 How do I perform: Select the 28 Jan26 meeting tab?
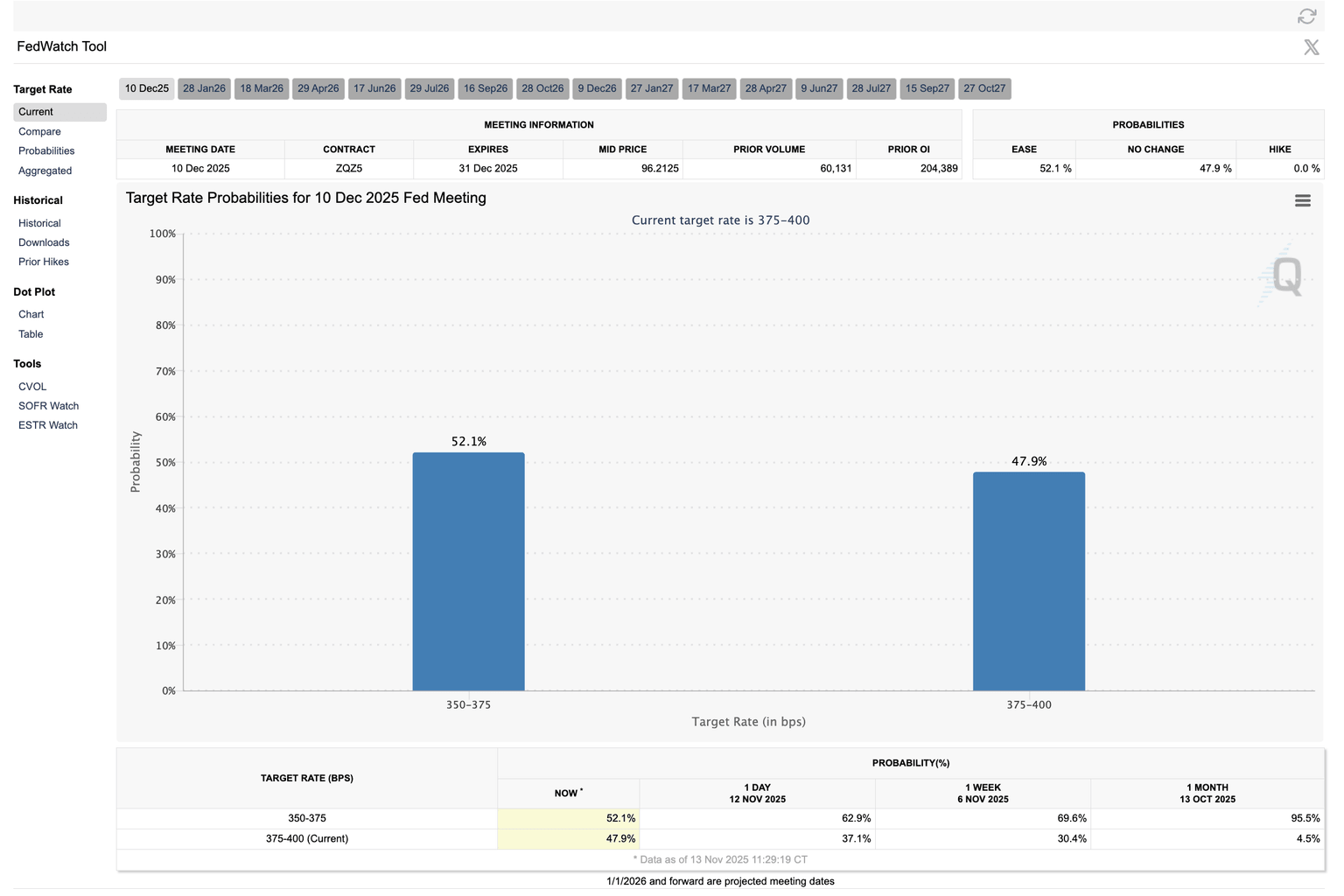204,88
